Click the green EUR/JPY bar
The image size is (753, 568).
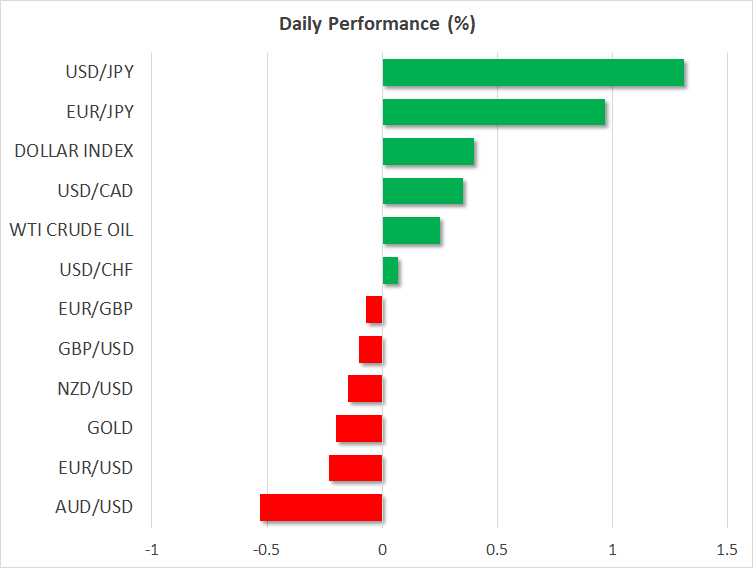(493, 112)
